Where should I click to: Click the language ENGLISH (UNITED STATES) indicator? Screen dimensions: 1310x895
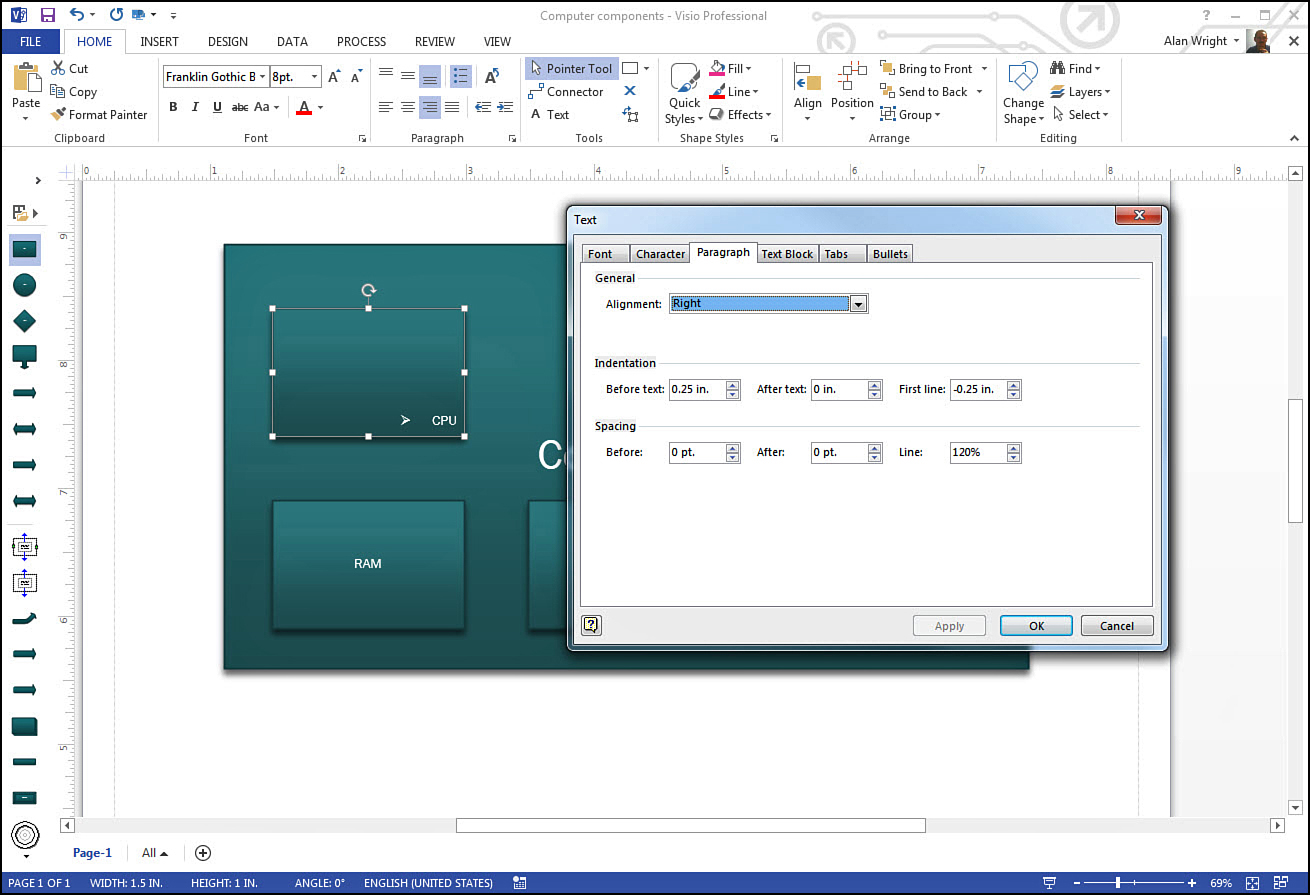428,883
